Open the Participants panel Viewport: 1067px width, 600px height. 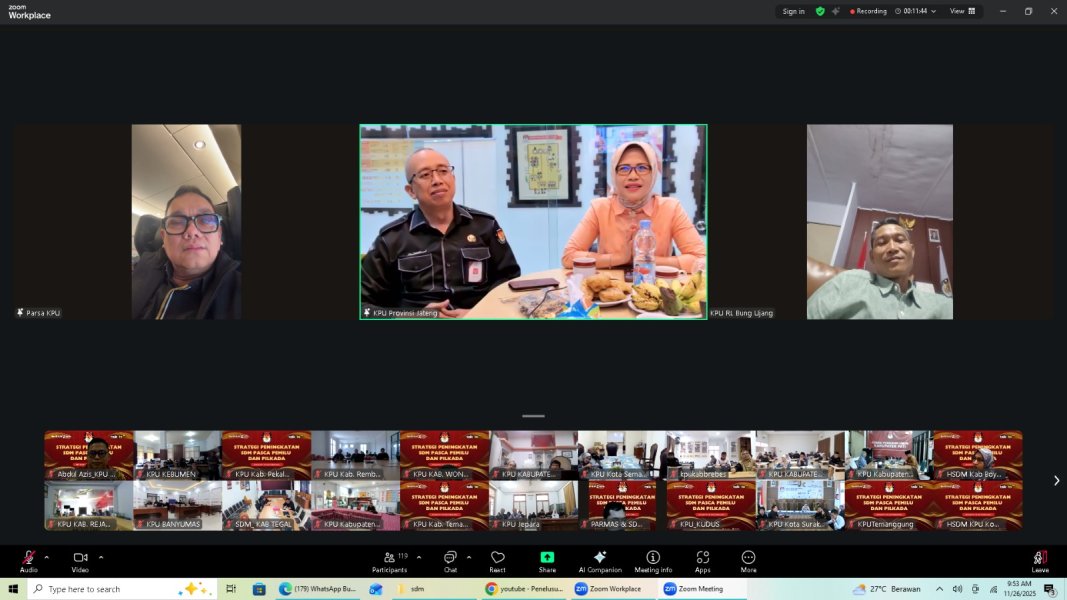389,558
